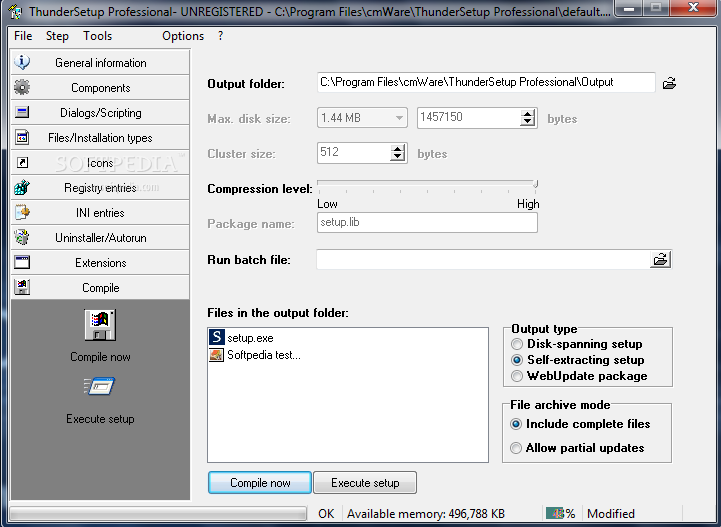721x527 pixels.
Task: Decrease the Cluster size value
Action: [x=397, y=157]
